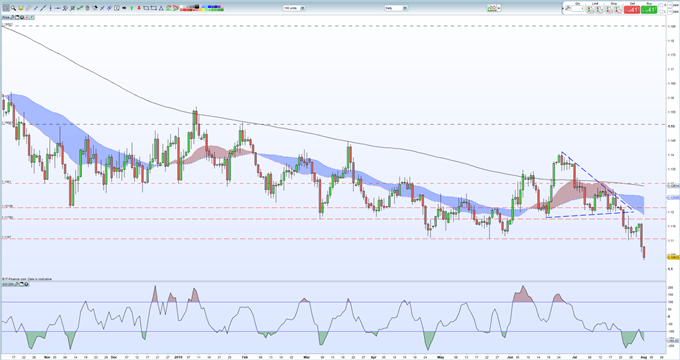680x360 pixels.
Task: Click the green up arrow marker tool
Action: 131,8
